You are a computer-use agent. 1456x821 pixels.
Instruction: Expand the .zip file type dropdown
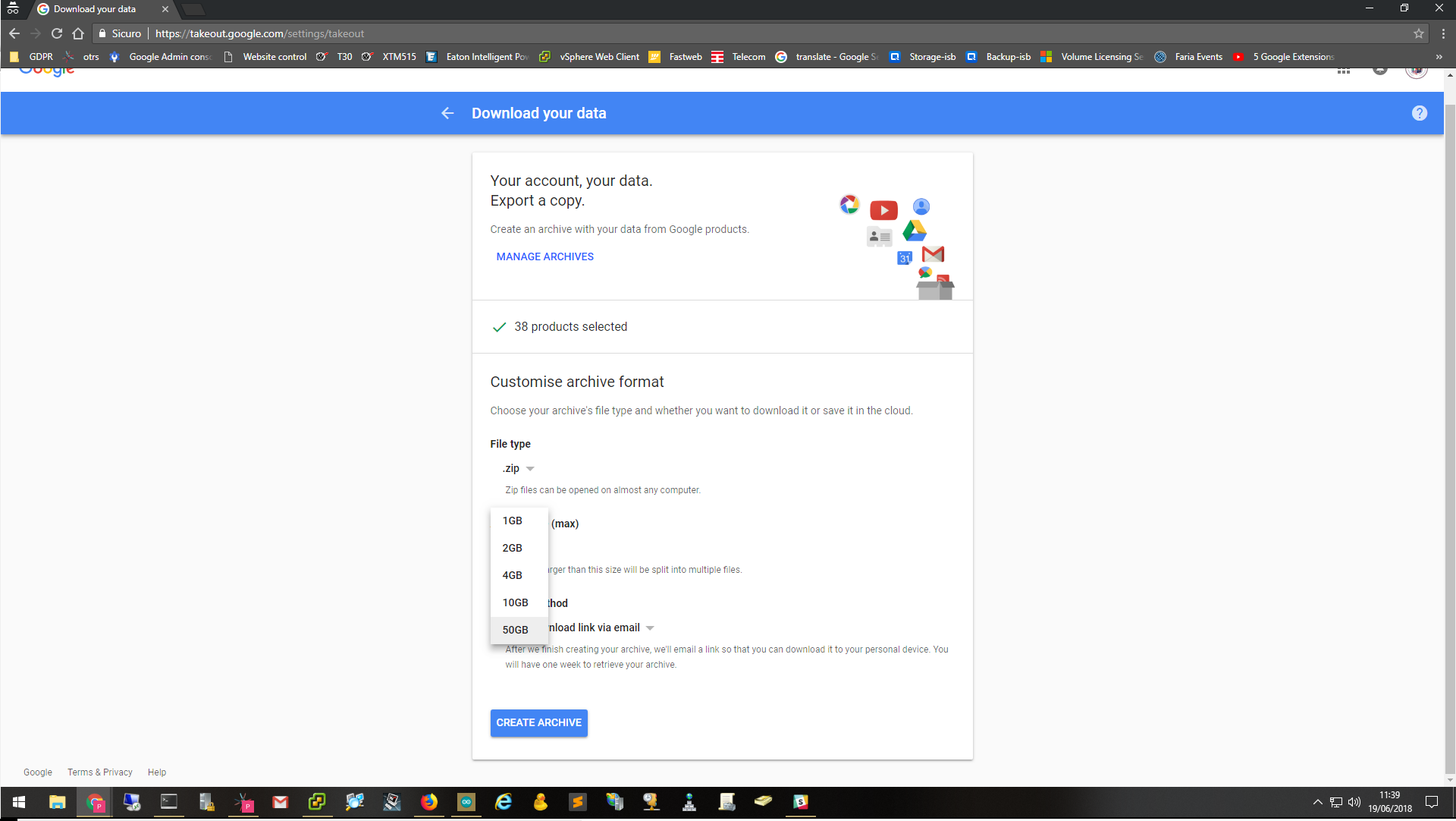pos(519,469)
